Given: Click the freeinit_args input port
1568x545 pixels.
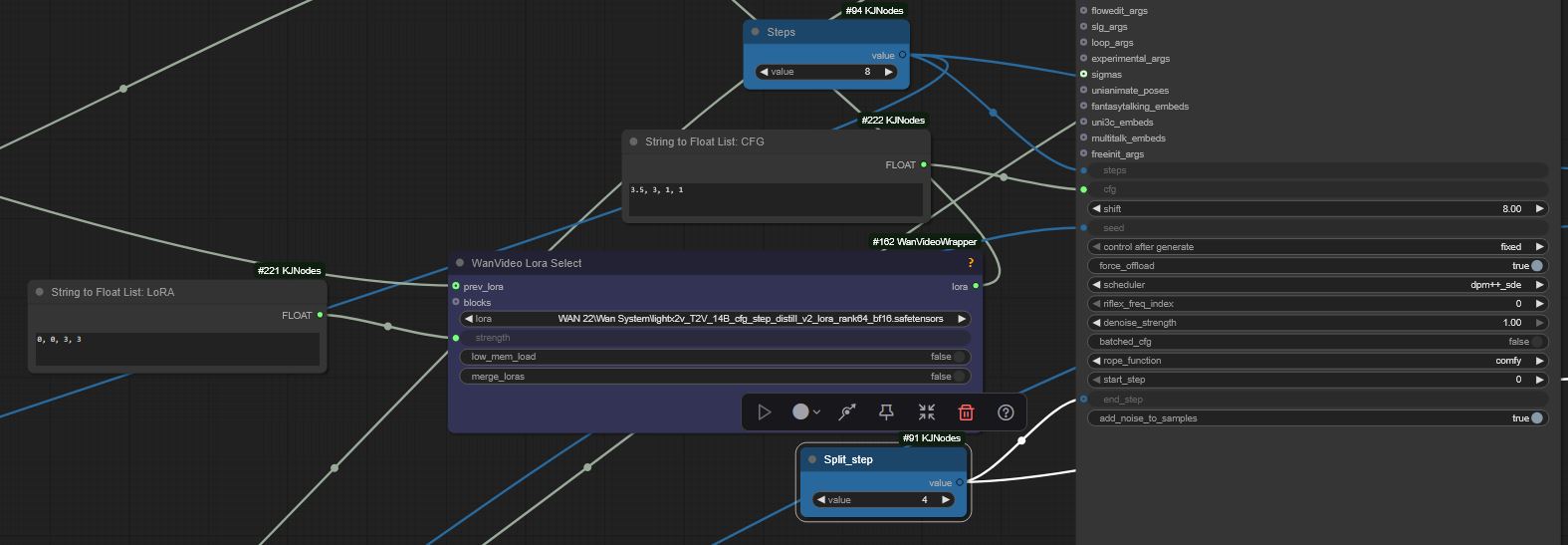Looking at the screenshot, I should click(1084, 153).
